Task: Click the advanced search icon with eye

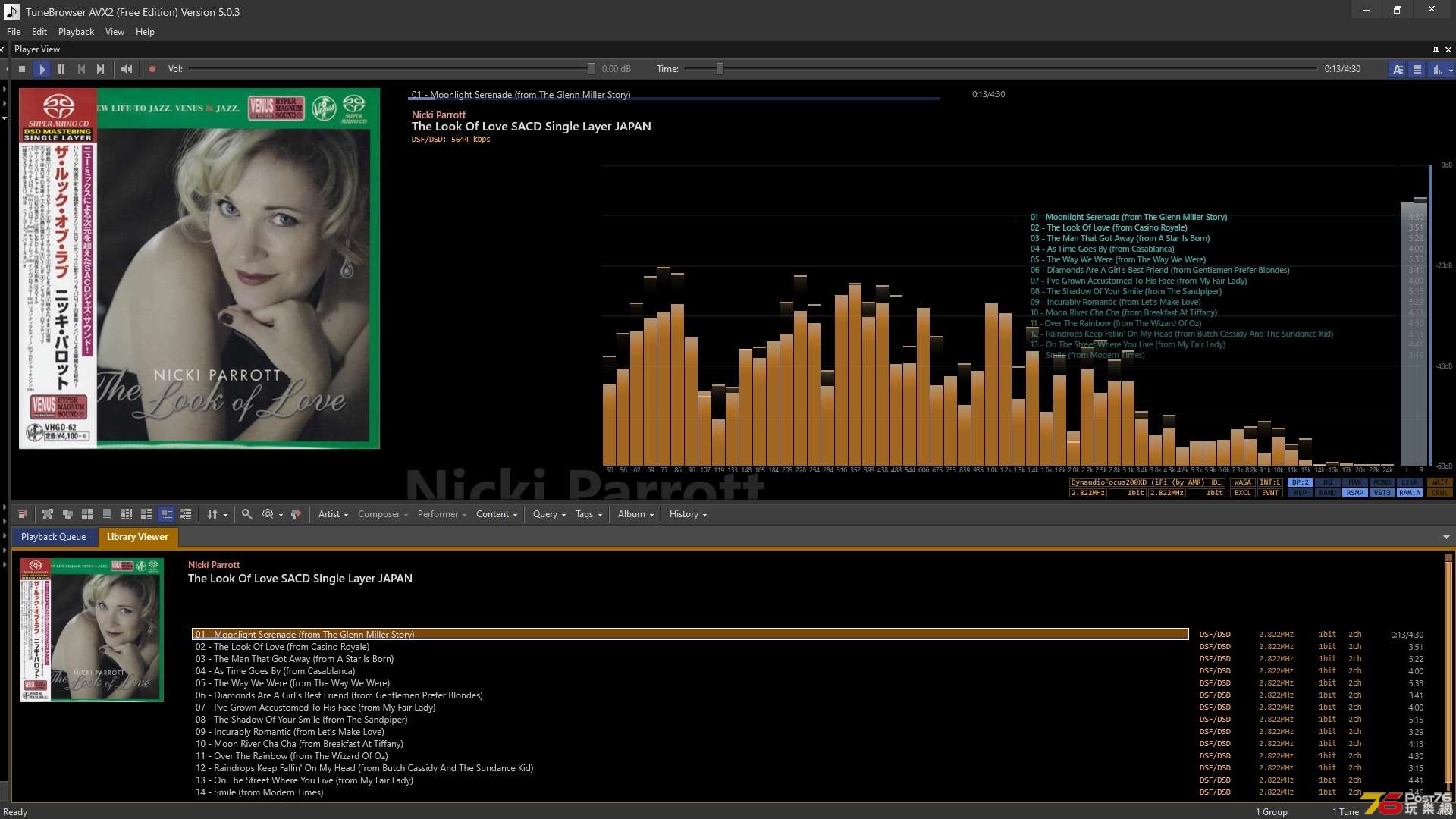Action: [x=268, y=514]
